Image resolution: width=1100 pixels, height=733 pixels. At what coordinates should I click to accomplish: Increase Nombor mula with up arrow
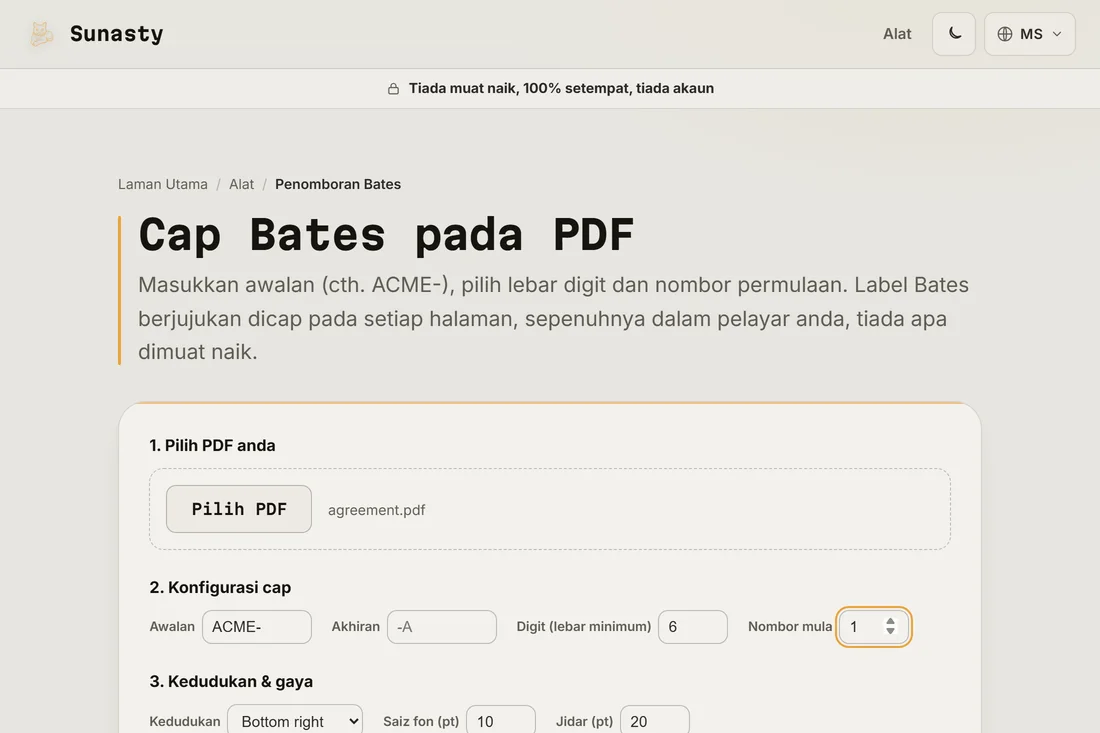coord(890,621)
